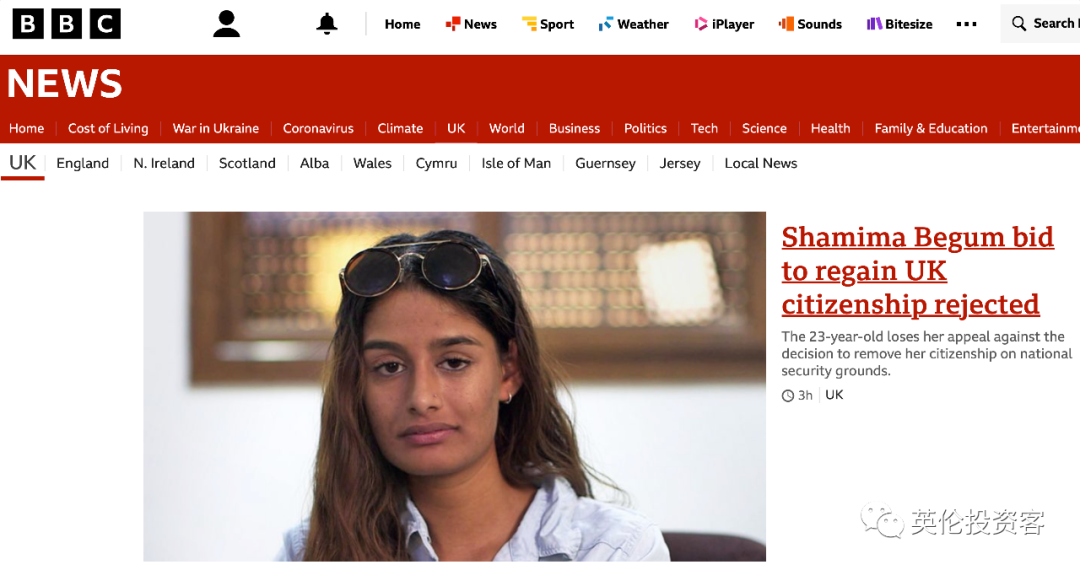1080x570 pixels.
Task: Go to BBC iPlayer
Action: (724, 24)
